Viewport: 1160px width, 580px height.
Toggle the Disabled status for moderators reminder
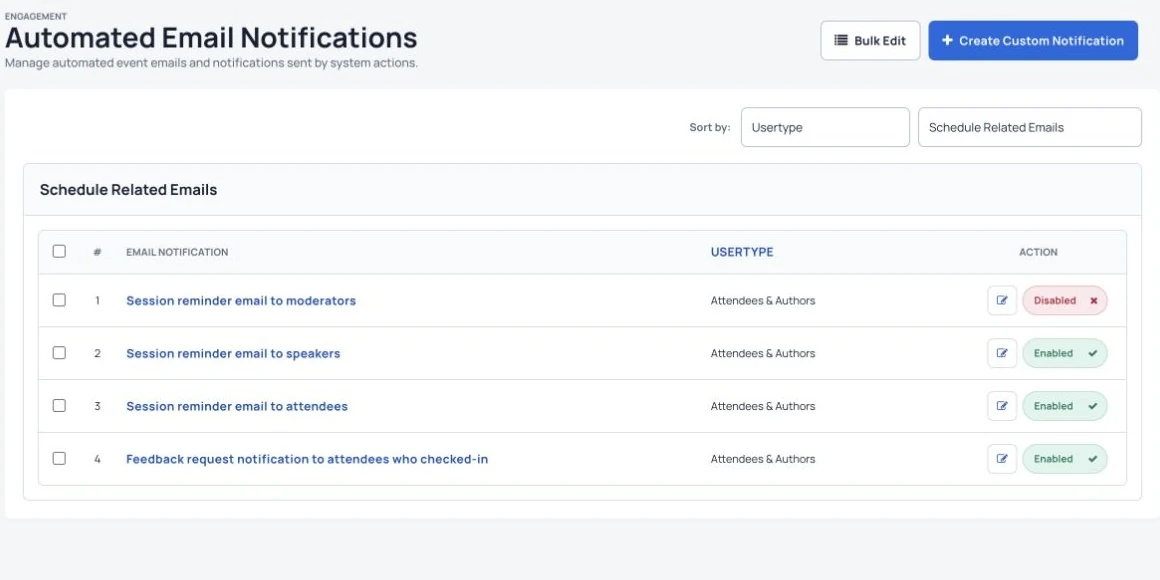(x=1065, y=300)
